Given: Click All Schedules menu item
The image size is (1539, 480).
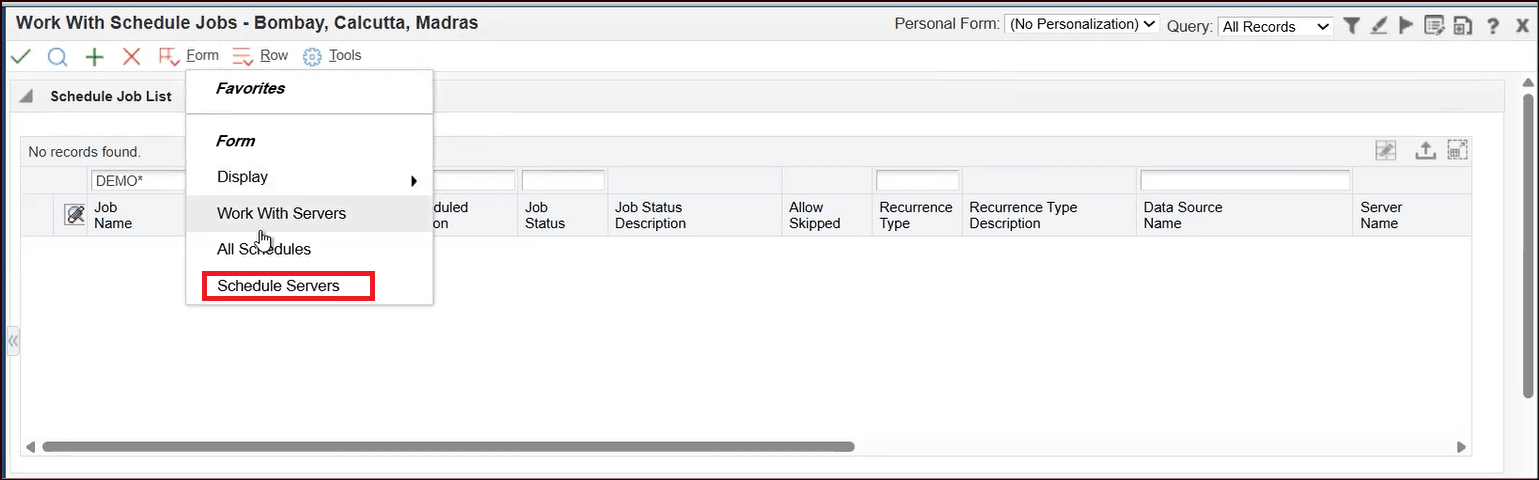Looking at the screenshot, I should coord(264,249).
